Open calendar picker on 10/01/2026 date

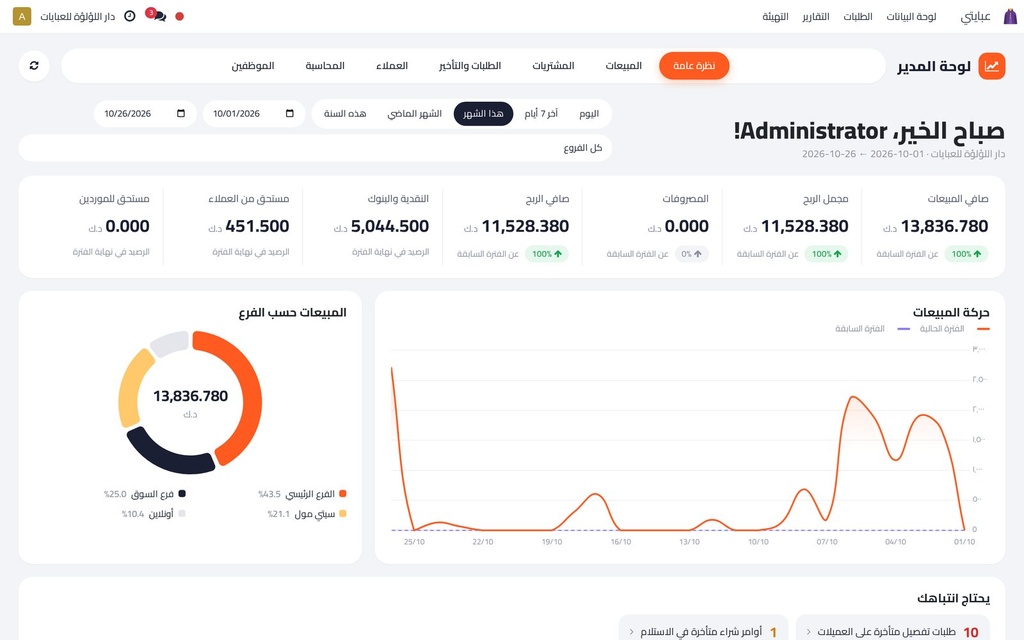[289, 114]
